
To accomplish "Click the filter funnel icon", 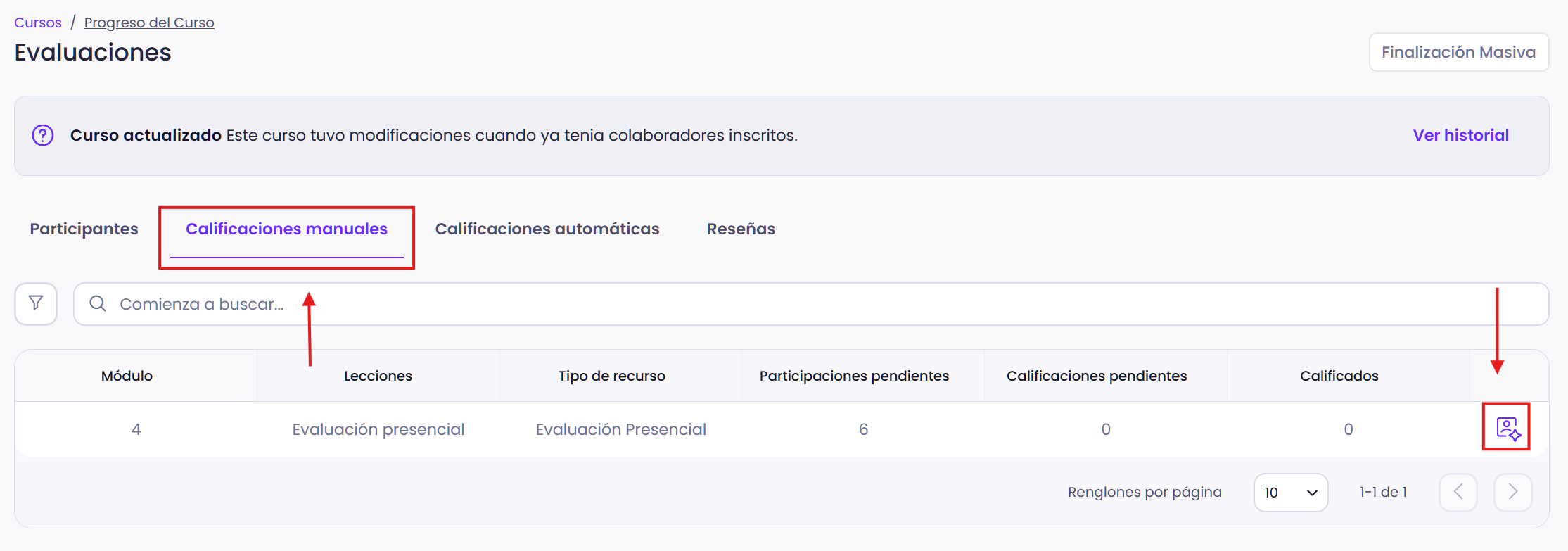I will [36, 303].
